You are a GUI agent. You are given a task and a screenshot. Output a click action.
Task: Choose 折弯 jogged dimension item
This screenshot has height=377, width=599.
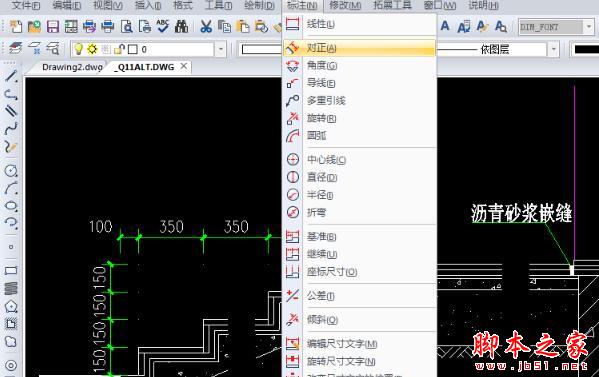pos(359,212)
